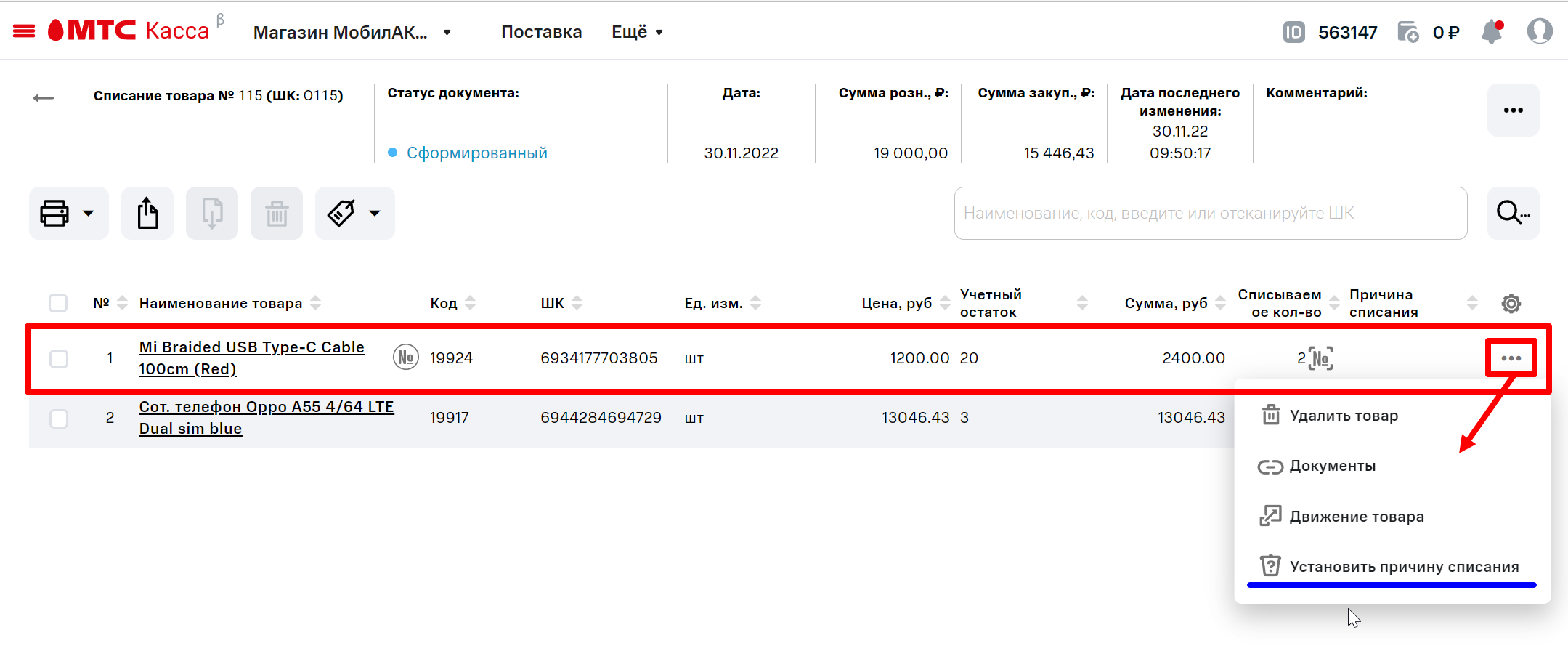Open notifications bell

pos(1492,31)
